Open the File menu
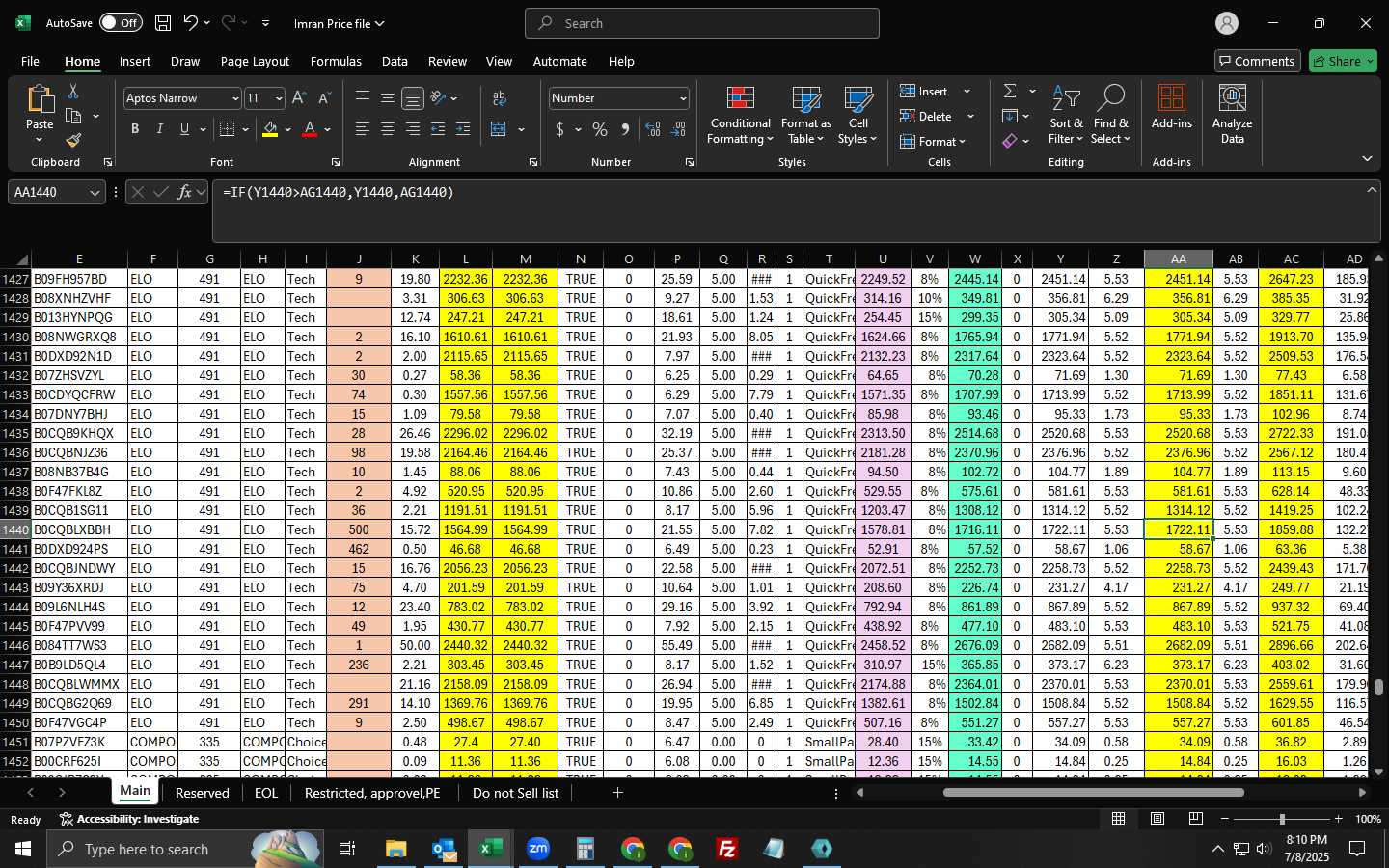Image resolution: width=1389 pixels, height=868 pixels. (x=30, y=61)
